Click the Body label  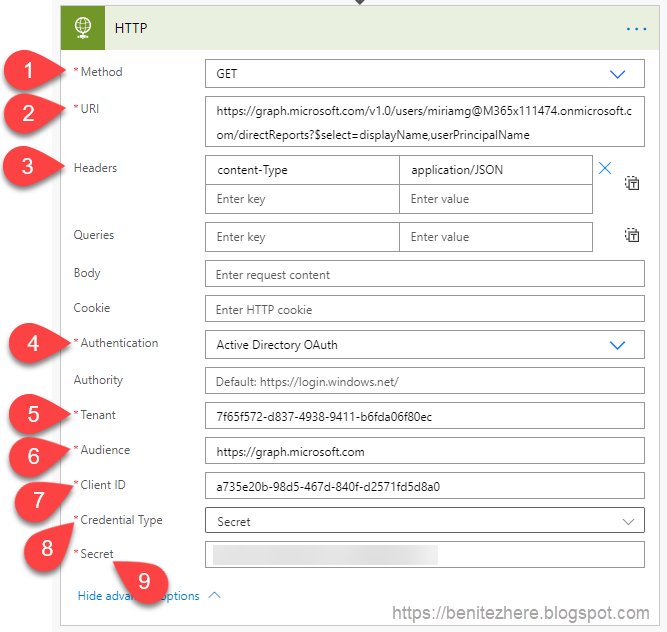(87, 273)
